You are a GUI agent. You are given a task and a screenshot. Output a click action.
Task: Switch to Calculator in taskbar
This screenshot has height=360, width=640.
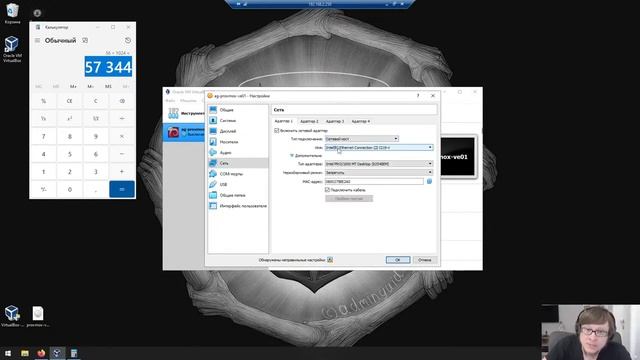[x=74, y=353]
